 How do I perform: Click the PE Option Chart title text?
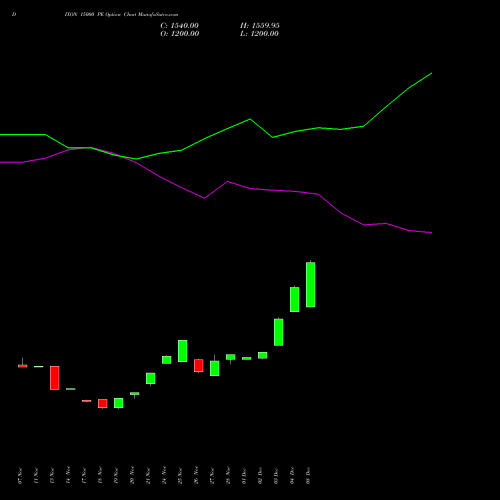(x=121, y=15)
